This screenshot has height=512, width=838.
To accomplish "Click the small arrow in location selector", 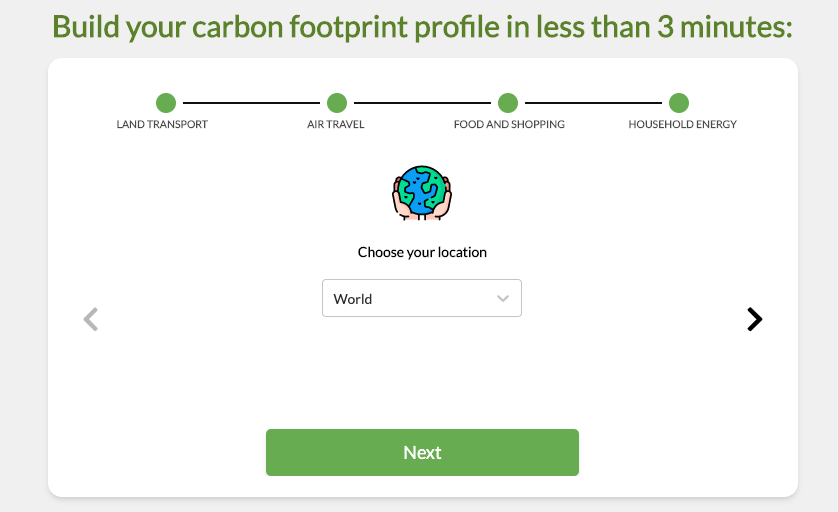I will [x=502, y=298].
